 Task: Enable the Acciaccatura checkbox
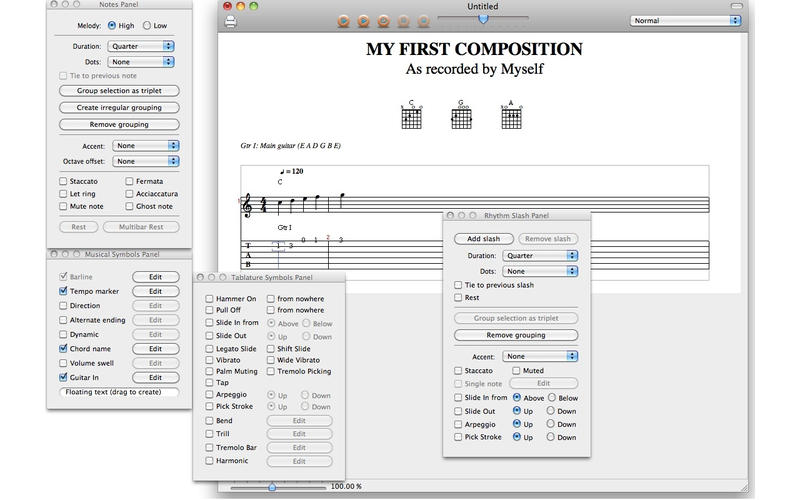coord(129,194)
